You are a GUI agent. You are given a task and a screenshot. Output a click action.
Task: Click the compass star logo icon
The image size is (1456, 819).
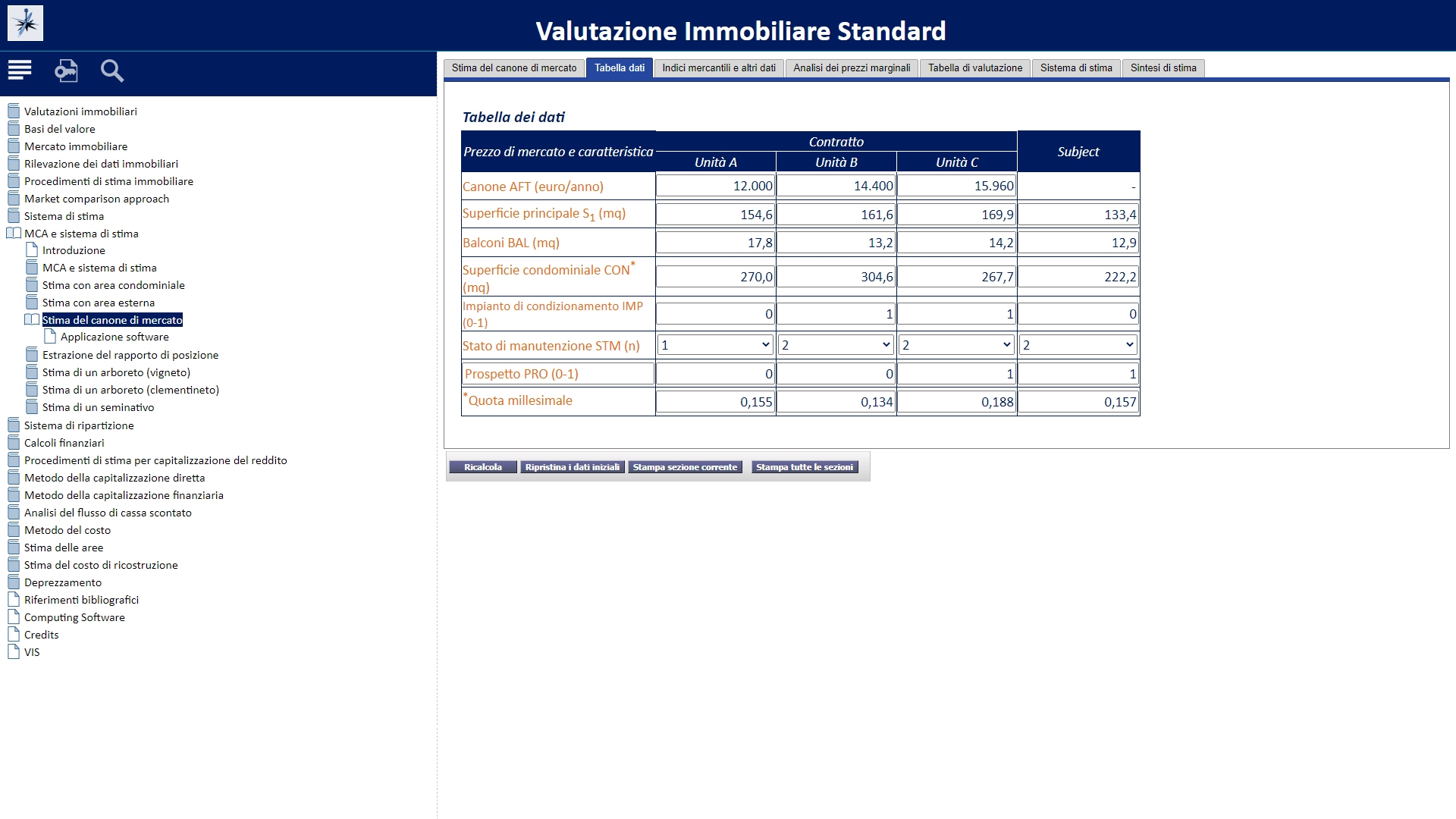tap(25, 24)
